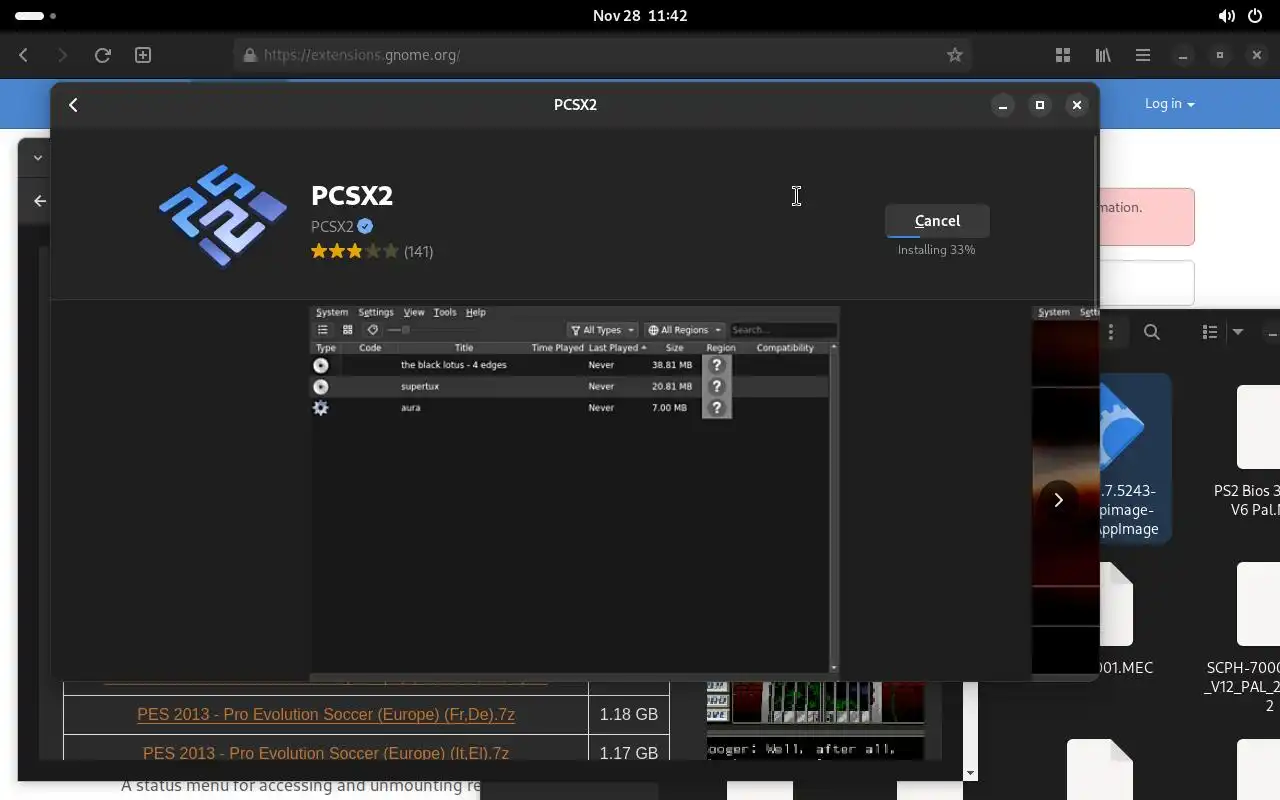Select the AppImage file in Files
Viewport: 1280px width, 800px height.
[1135, 459]
